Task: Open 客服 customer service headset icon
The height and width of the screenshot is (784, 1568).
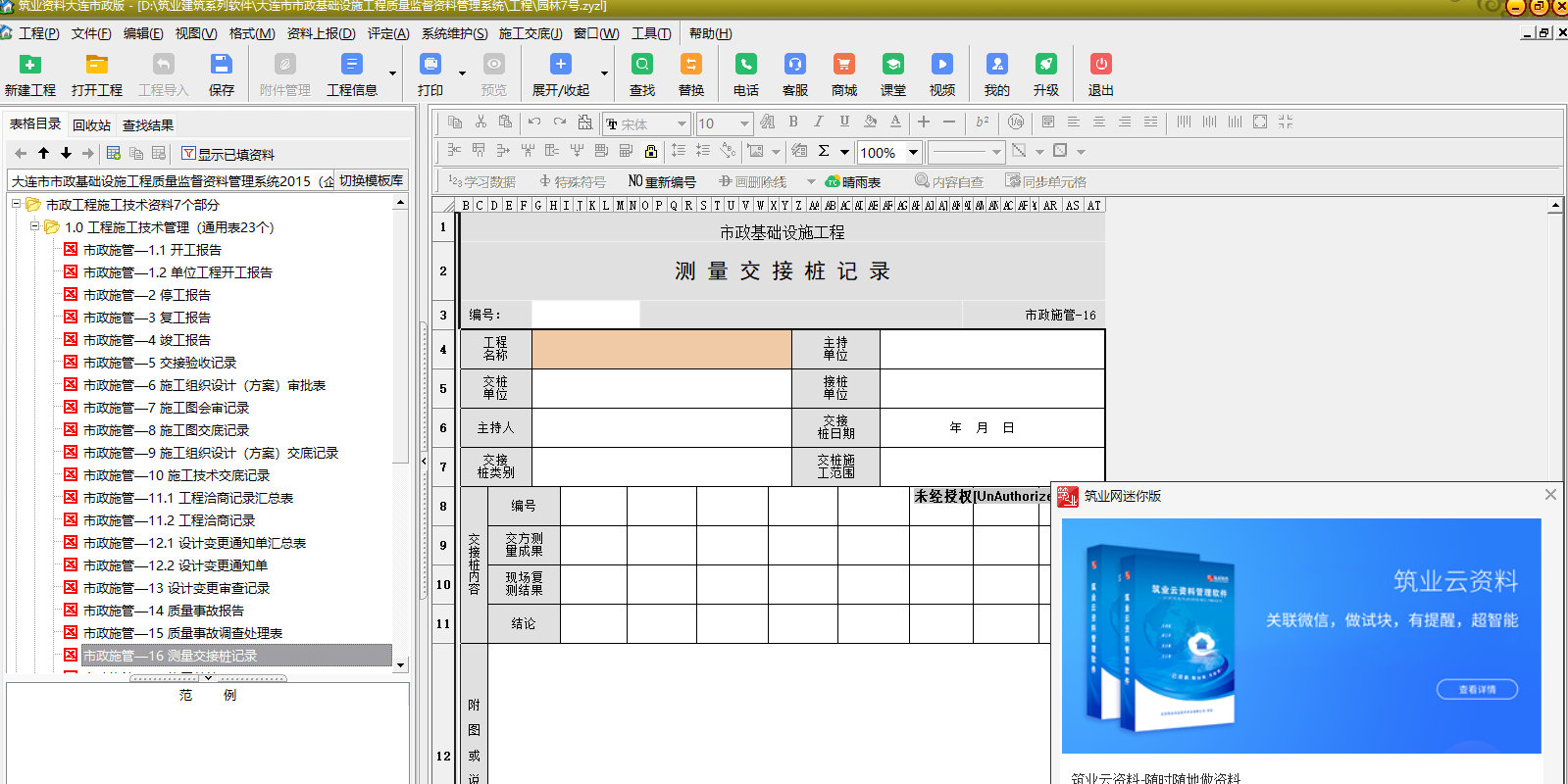Action: coord(795,65)
